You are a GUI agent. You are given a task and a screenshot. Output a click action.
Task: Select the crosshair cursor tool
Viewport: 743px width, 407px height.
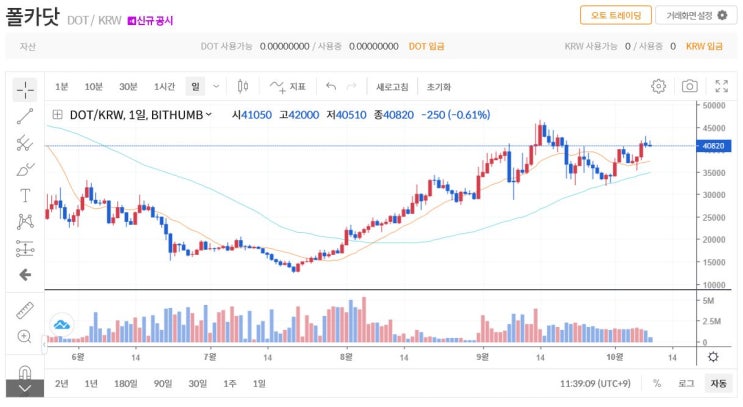(25, 90)
